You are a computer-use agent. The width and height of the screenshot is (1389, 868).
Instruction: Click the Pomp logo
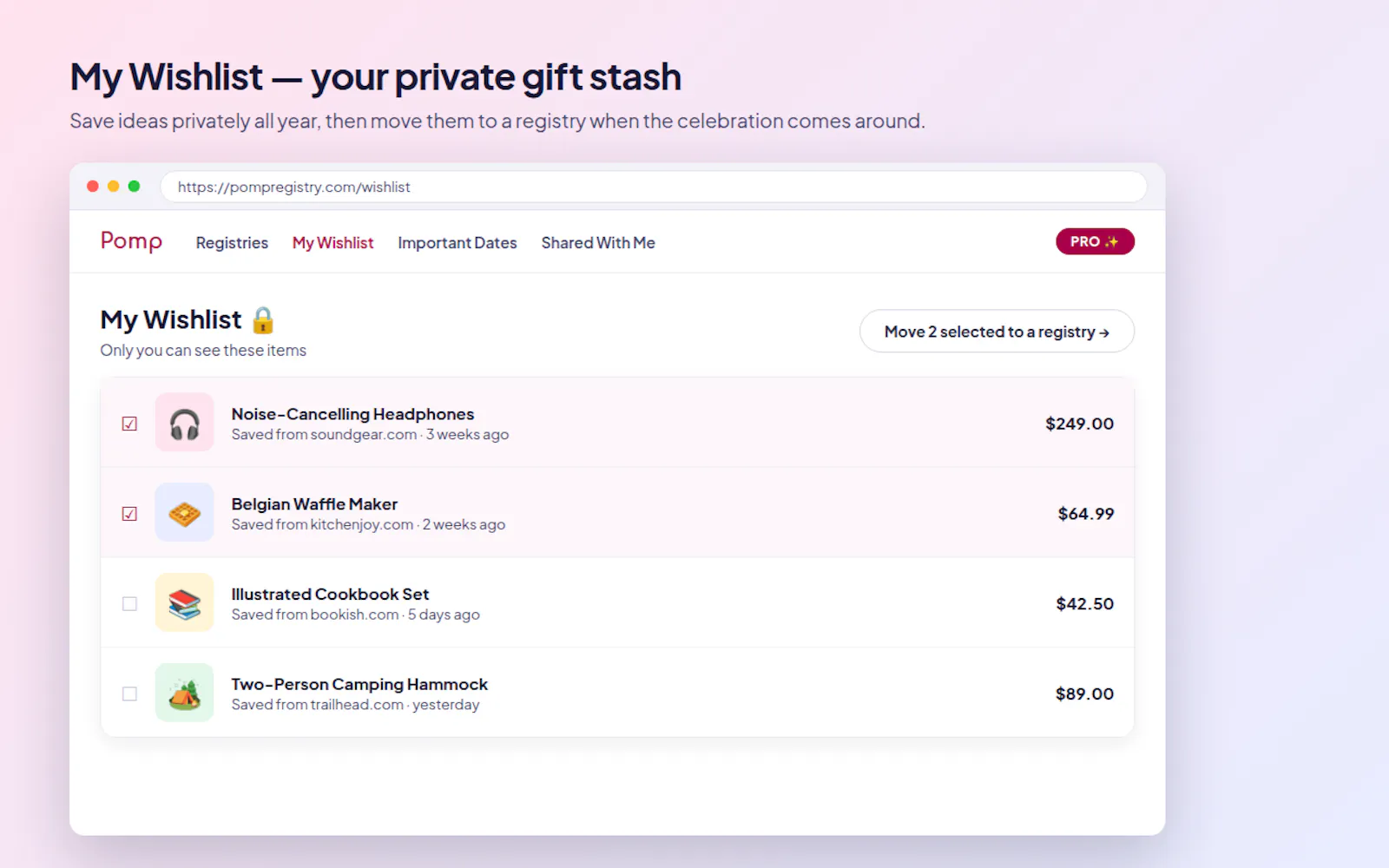[x=131, y=241]
